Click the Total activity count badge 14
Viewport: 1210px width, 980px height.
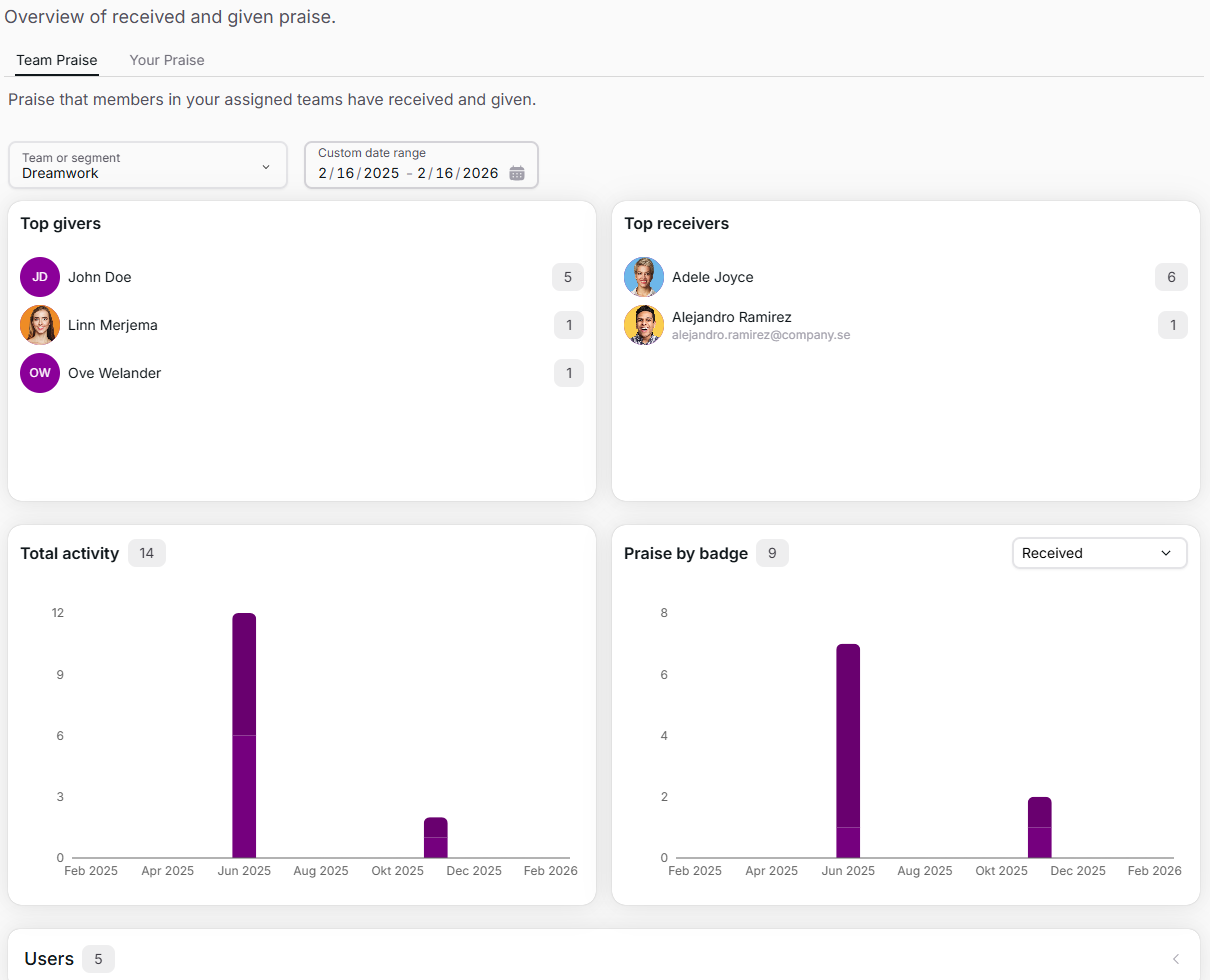(147, 553)
